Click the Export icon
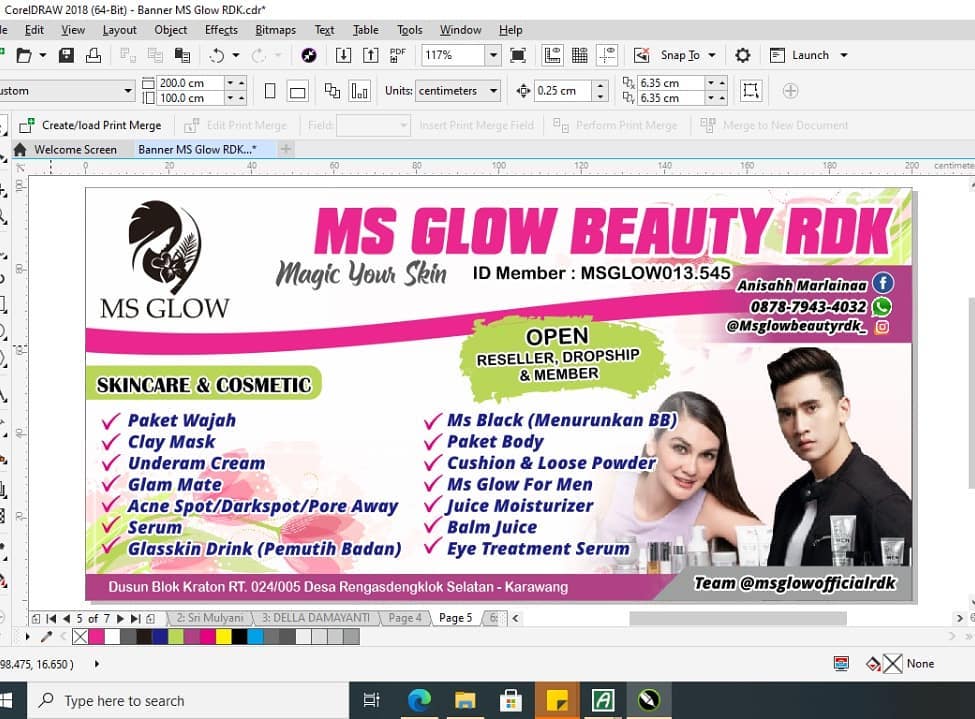Screen dimensions: 975x719 click(371, 55)
